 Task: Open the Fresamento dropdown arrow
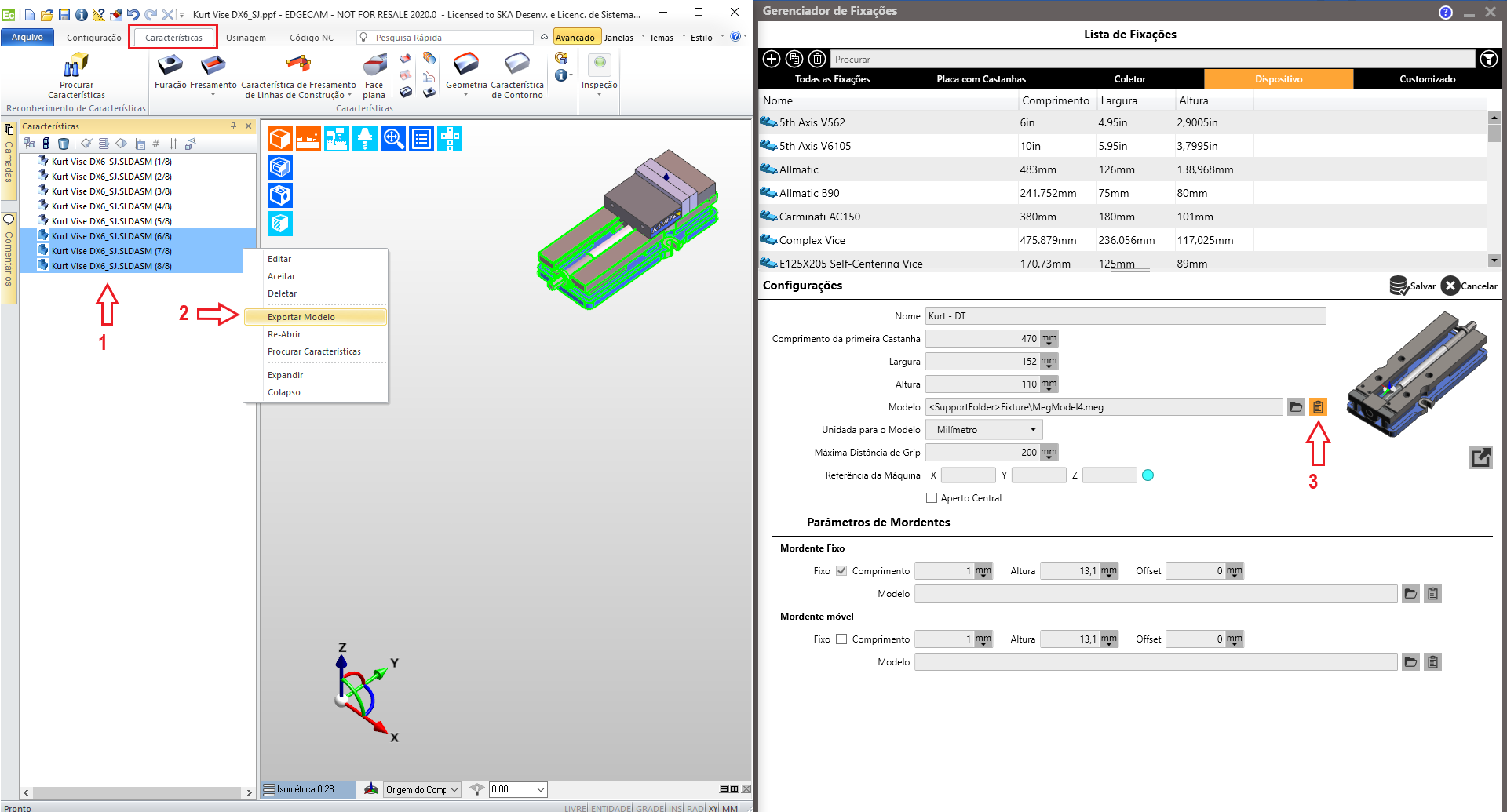coord(213,95)
